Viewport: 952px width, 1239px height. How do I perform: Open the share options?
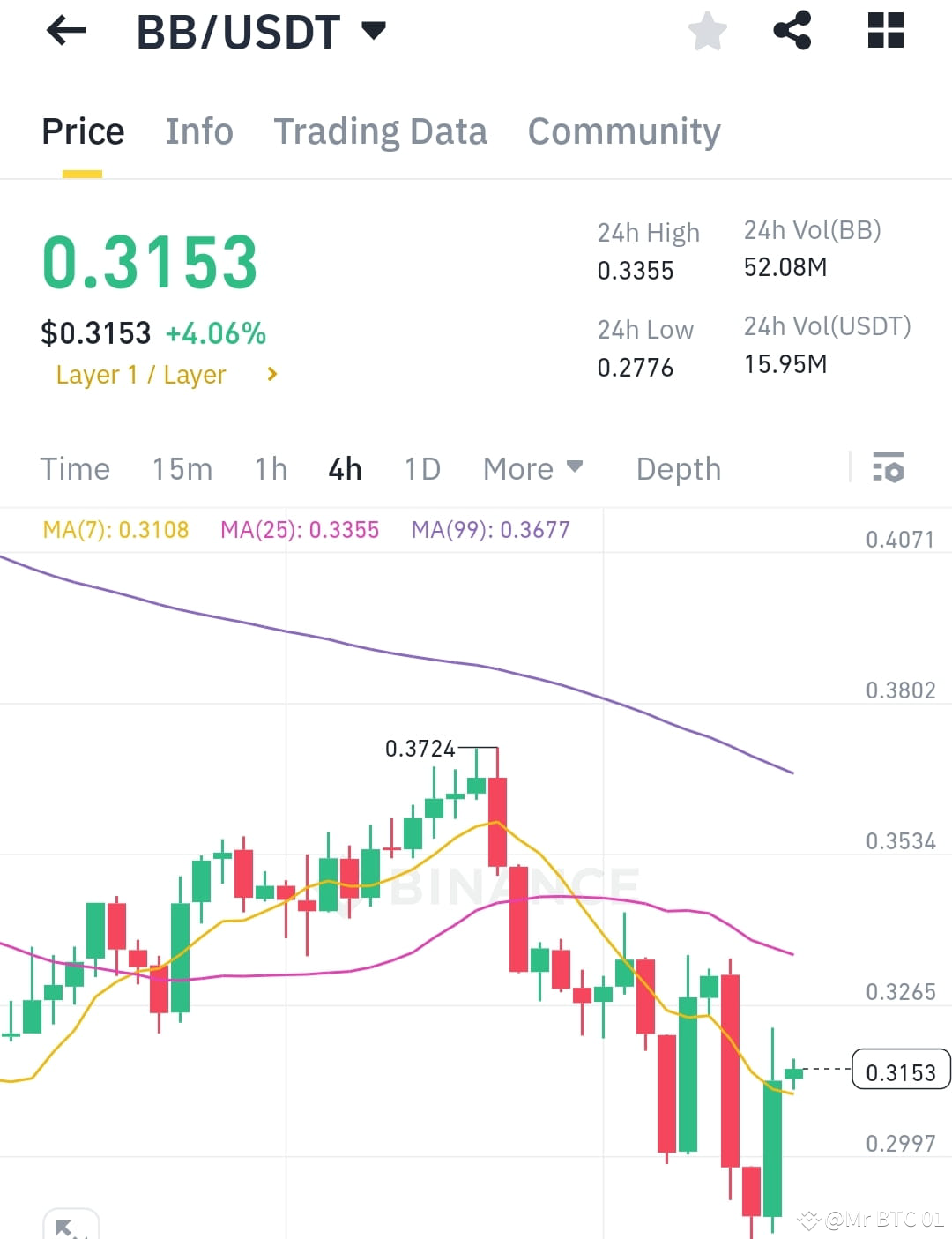(x=793, y=31)
